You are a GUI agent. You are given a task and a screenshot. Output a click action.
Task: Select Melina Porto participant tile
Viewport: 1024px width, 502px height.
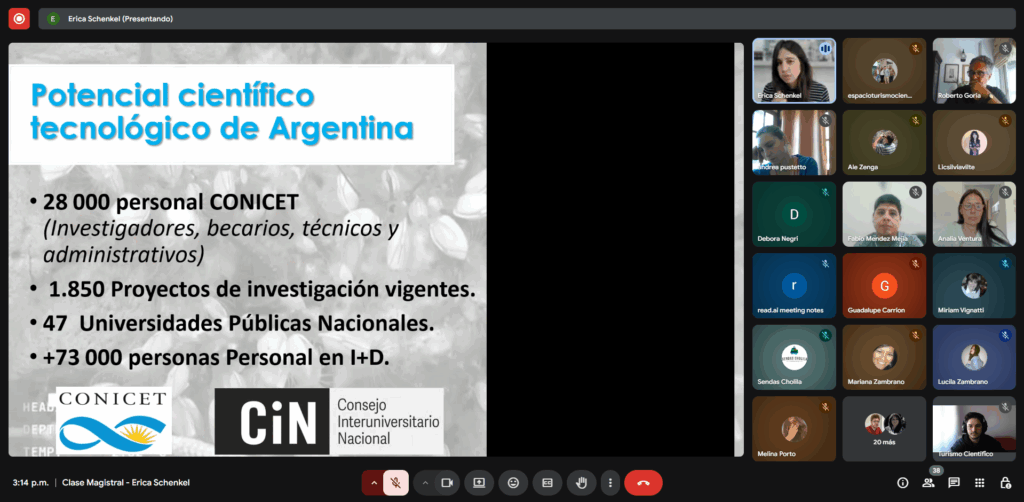click(793, 429)
